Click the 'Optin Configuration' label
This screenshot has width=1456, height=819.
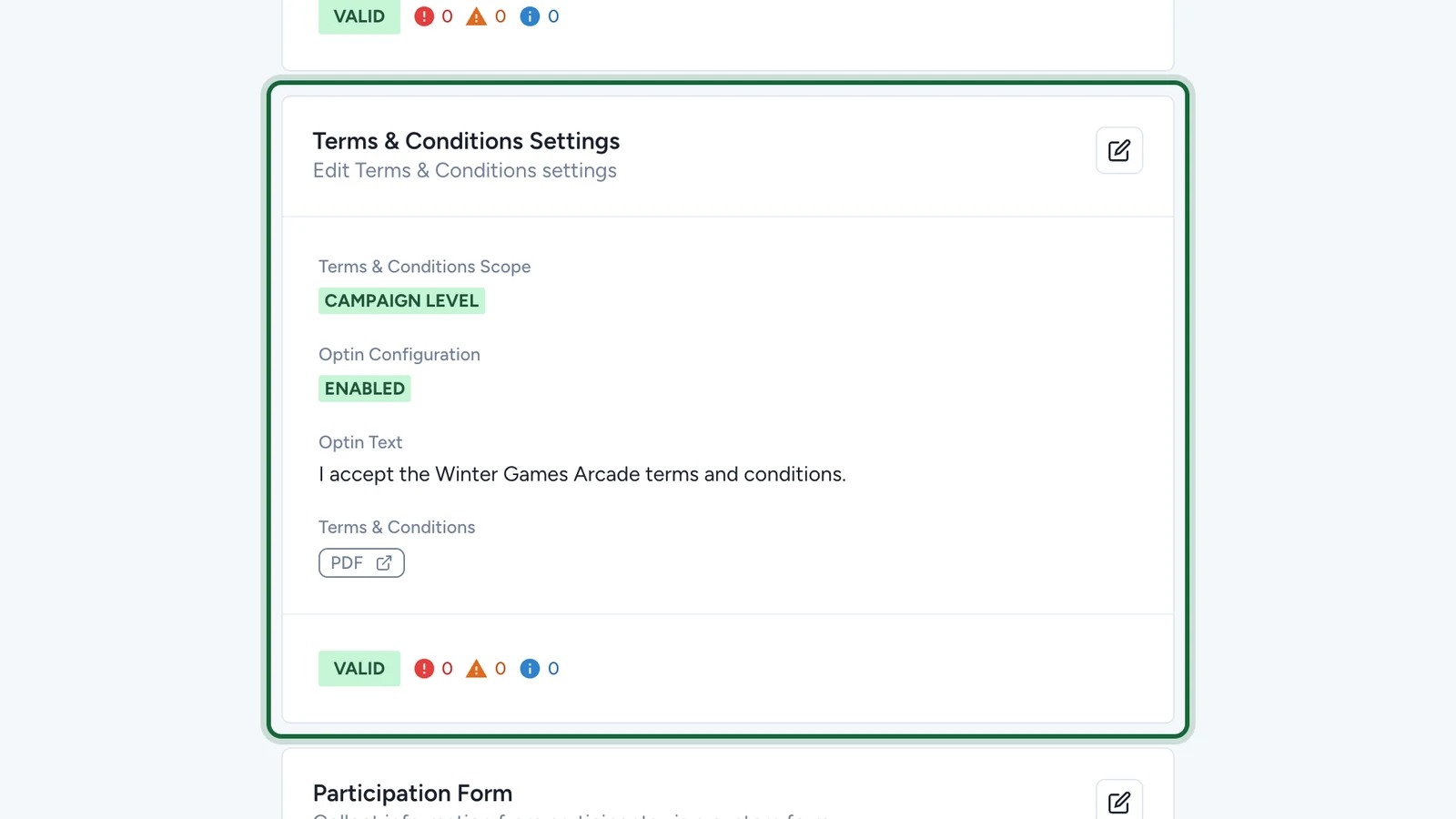399,355
